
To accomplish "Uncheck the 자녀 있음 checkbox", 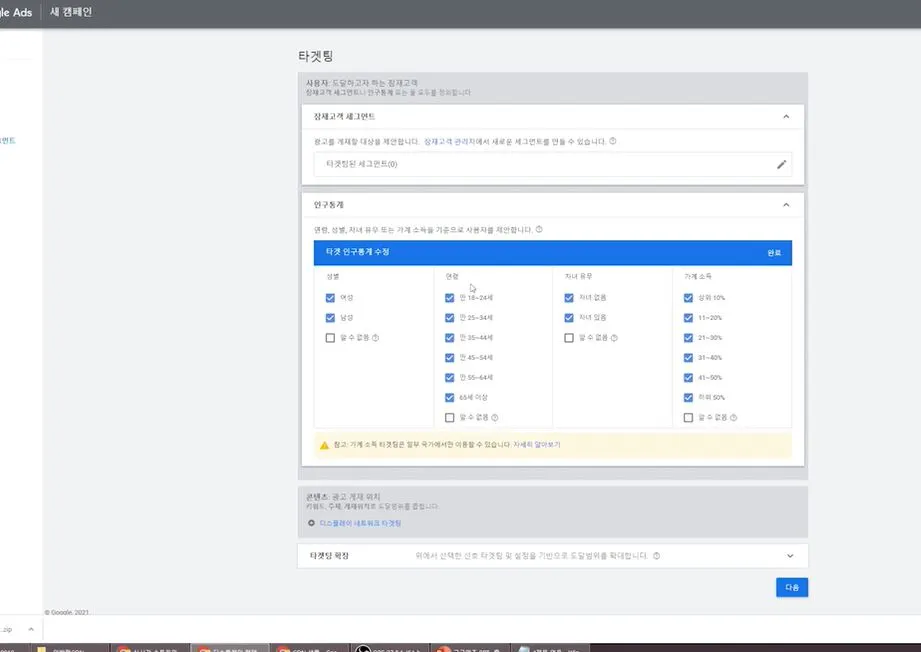I will [x=569, y=318].
